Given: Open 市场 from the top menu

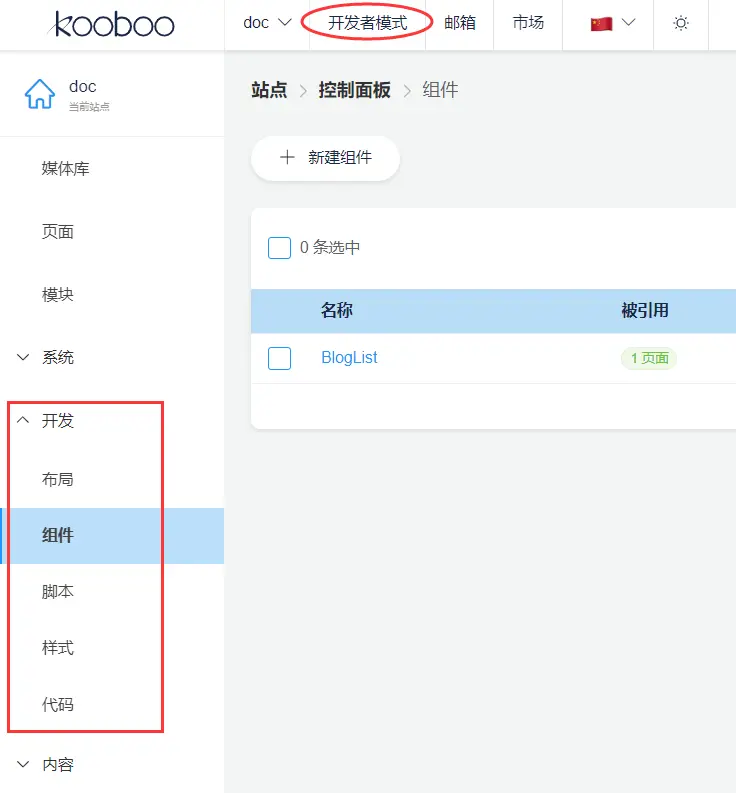Looking at the screenshot, I should coord(528,23).
